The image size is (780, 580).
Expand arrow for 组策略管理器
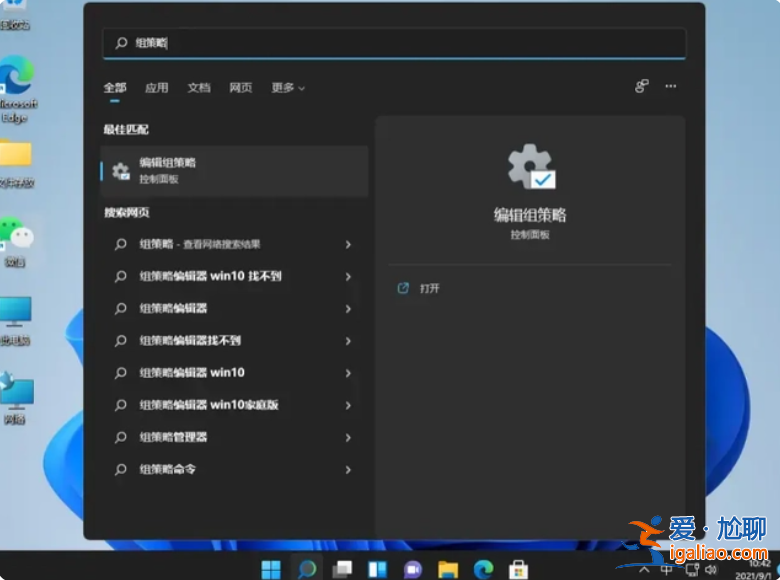[x=348, y=438]
